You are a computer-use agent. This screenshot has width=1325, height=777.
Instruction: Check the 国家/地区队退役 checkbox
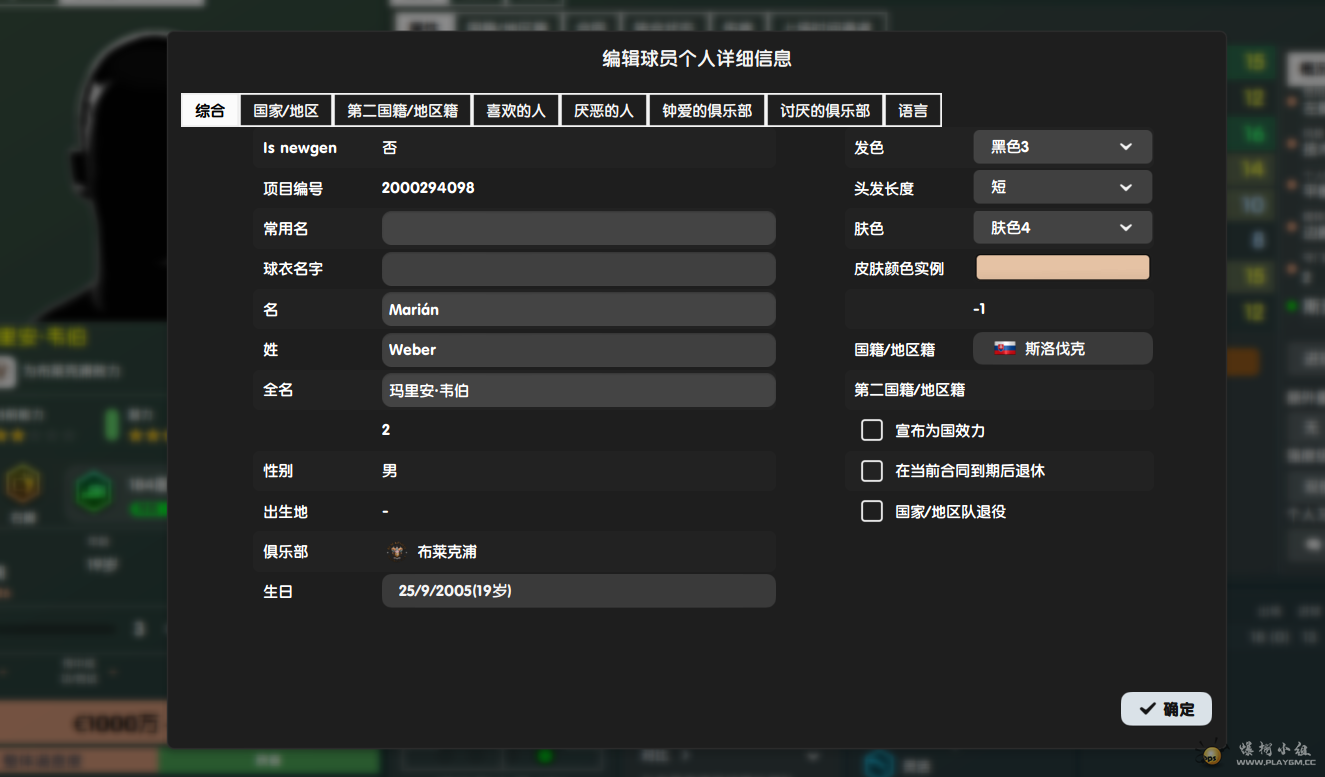[872, 511]
